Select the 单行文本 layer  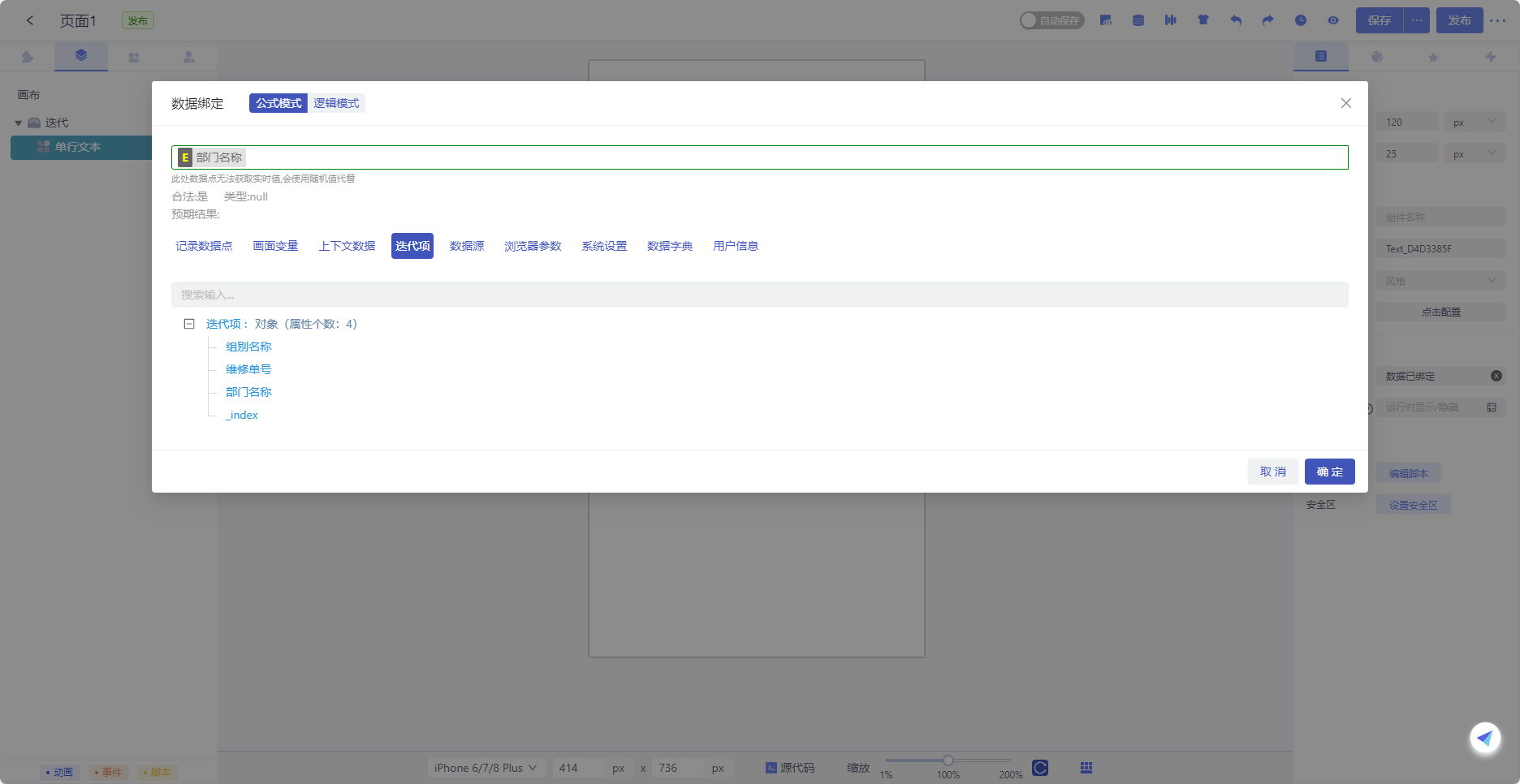click(x=81, y=147)
